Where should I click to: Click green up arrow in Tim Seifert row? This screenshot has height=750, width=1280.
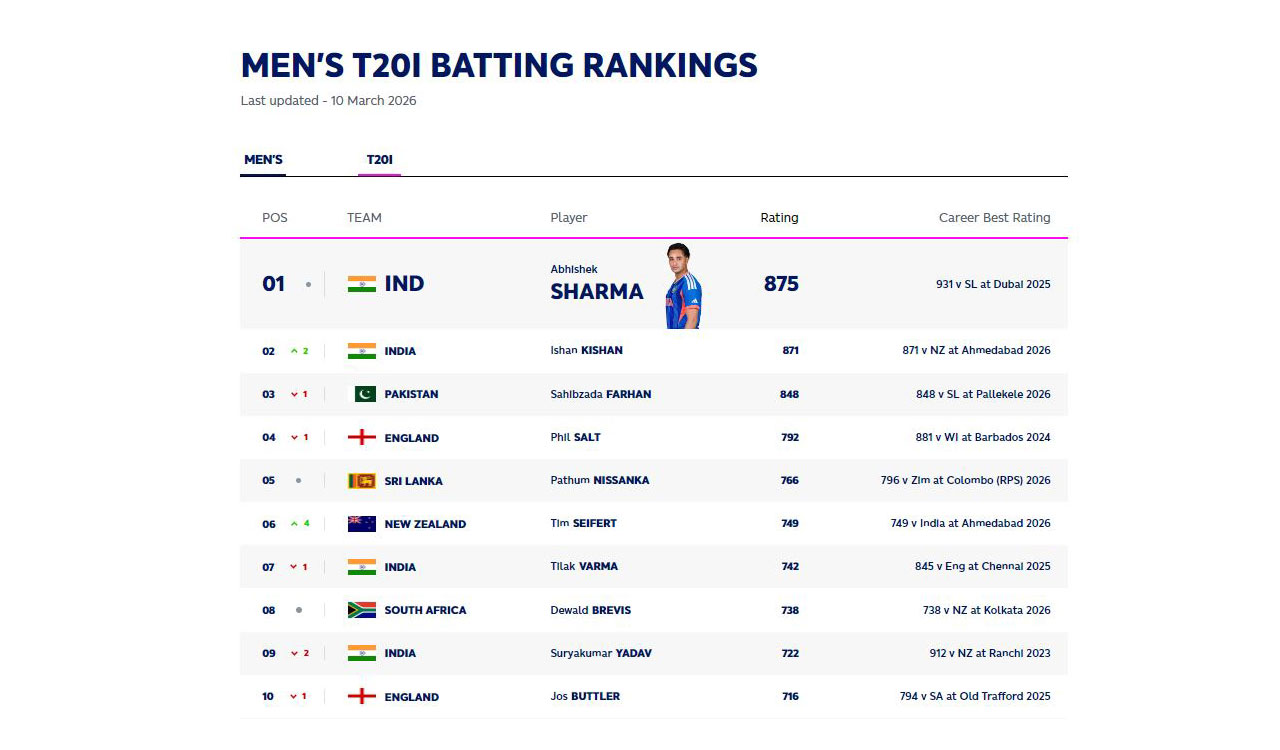295,524
